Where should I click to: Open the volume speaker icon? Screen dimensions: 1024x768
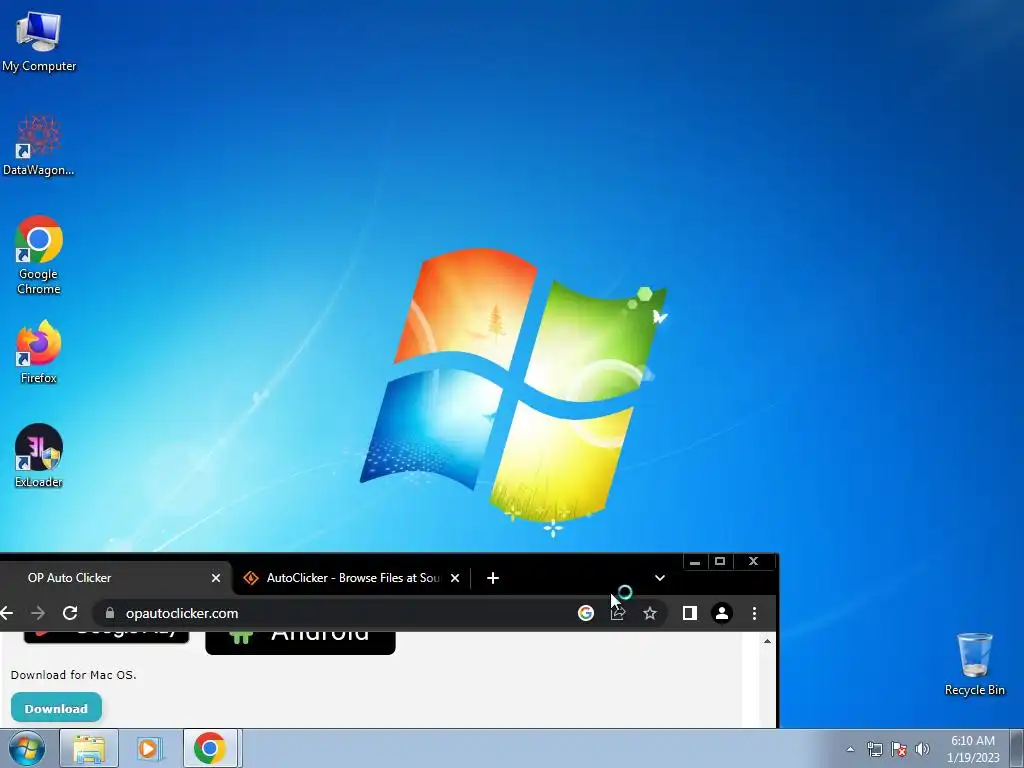(922, 749)
